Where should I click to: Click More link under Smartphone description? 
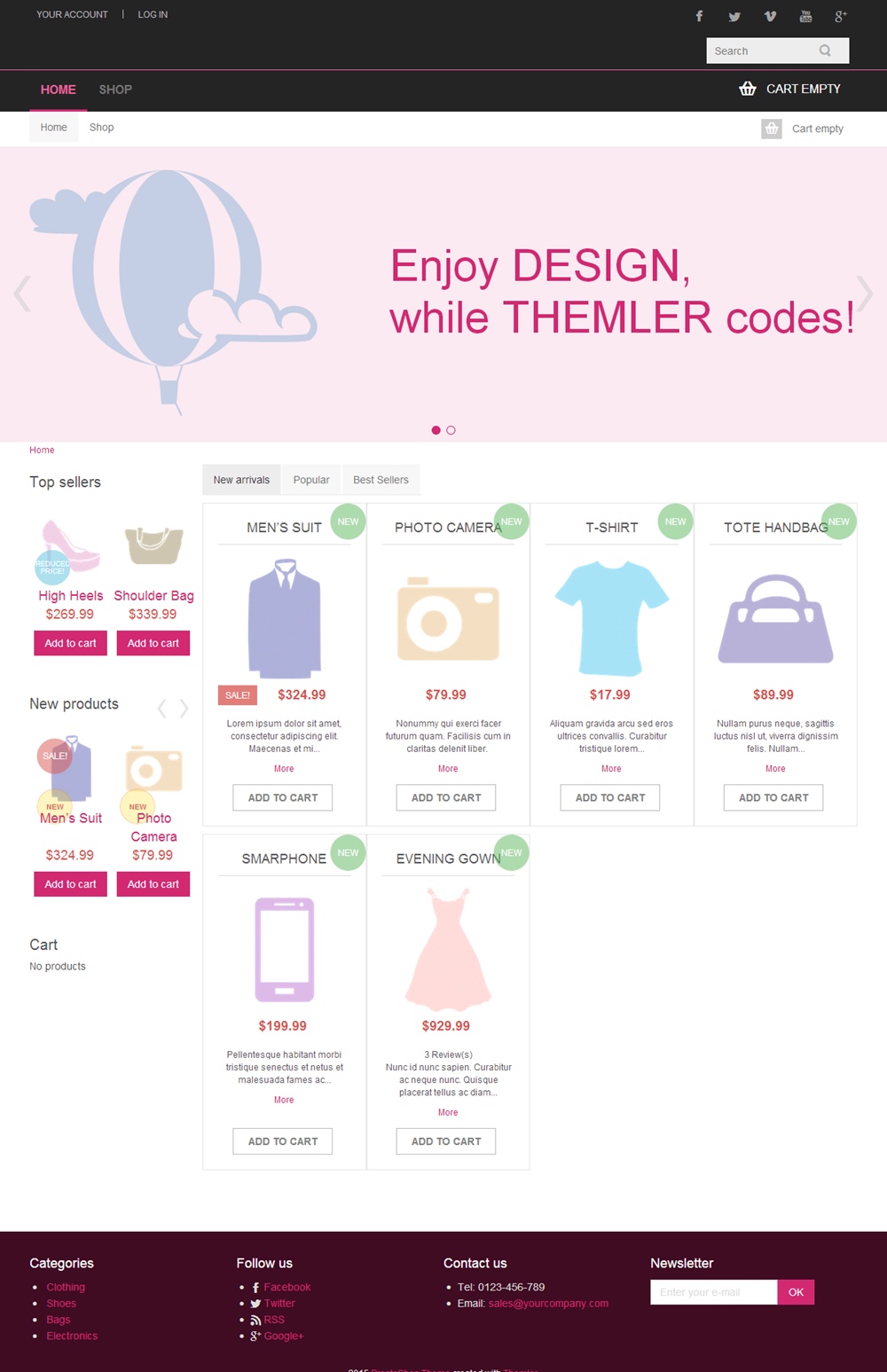pos(284,1100)
